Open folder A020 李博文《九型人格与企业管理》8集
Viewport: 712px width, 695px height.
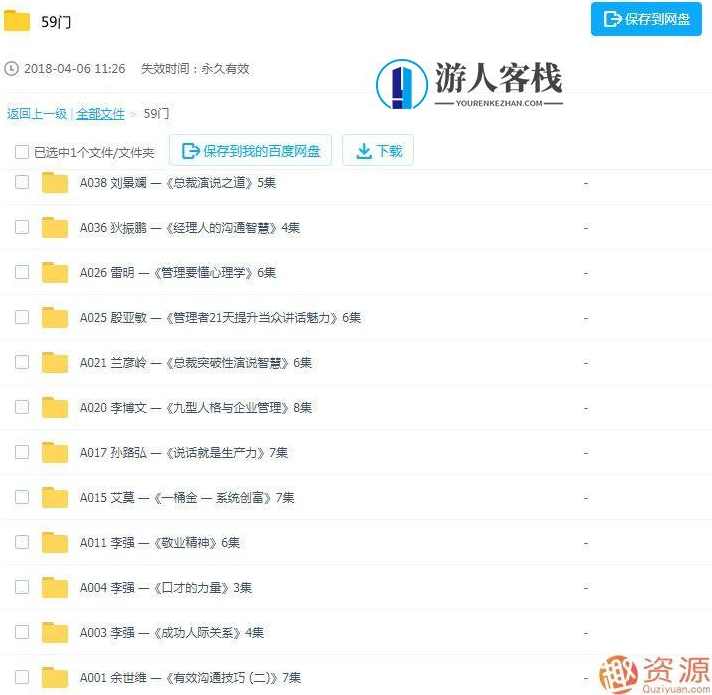(x=196, y=407)
